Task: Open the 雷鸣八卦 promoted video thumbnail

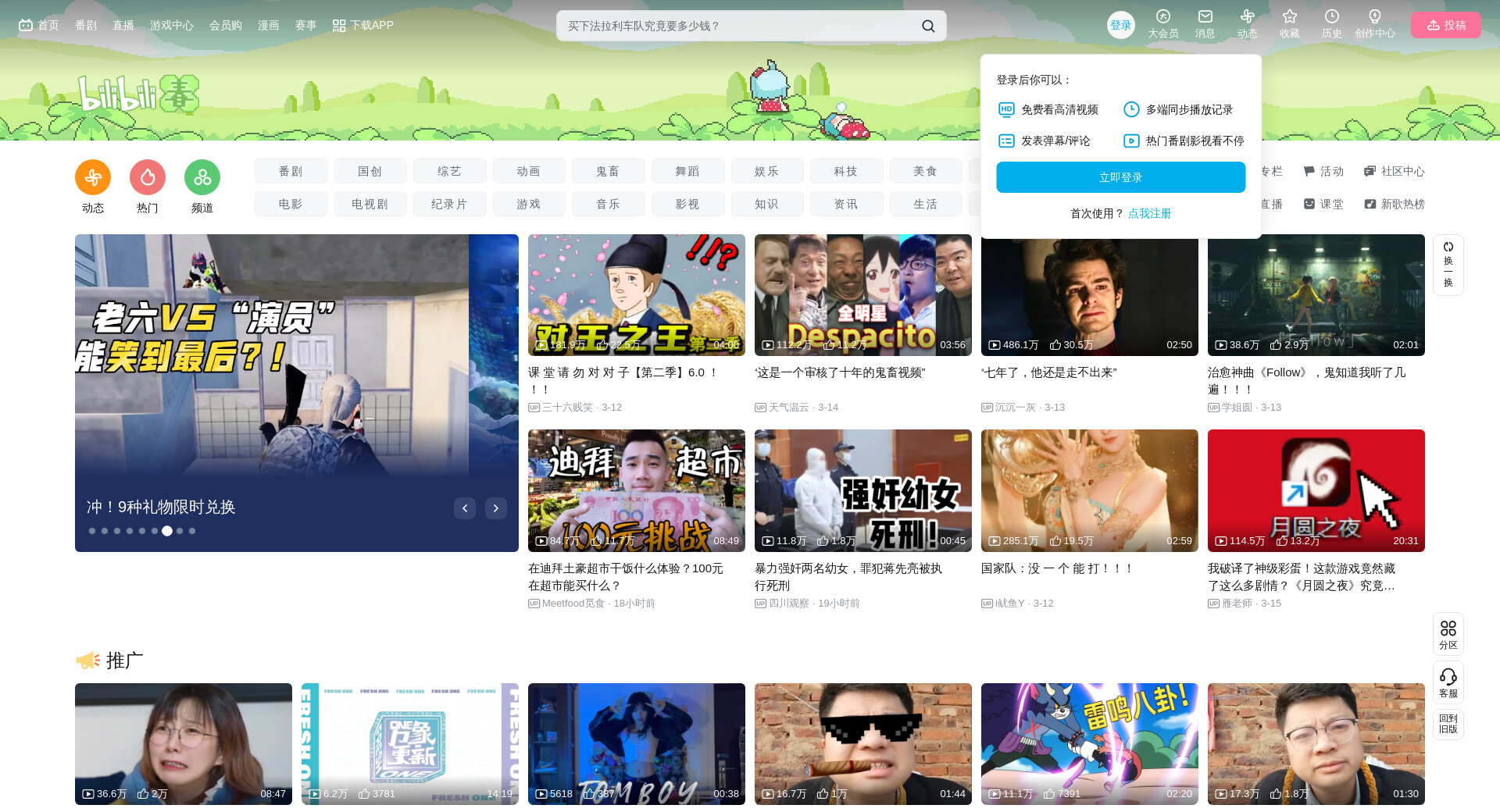Action: coord(1090,744)
